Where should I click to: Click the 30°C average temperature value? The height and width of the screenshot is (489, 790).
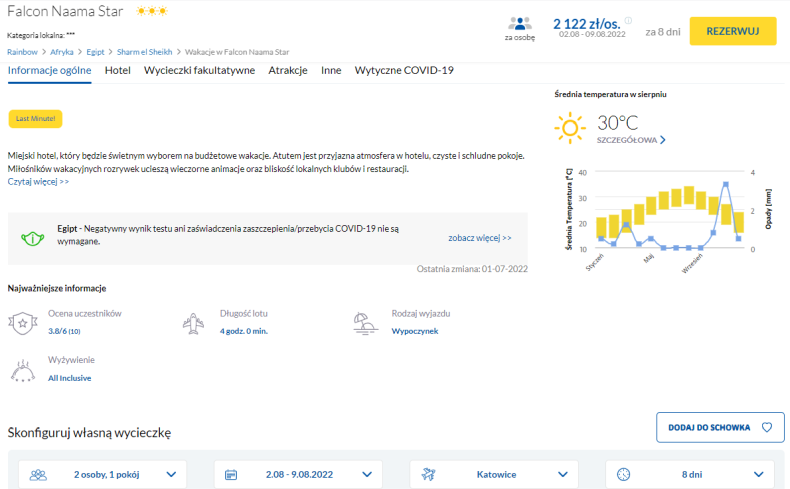pos(618,123)
